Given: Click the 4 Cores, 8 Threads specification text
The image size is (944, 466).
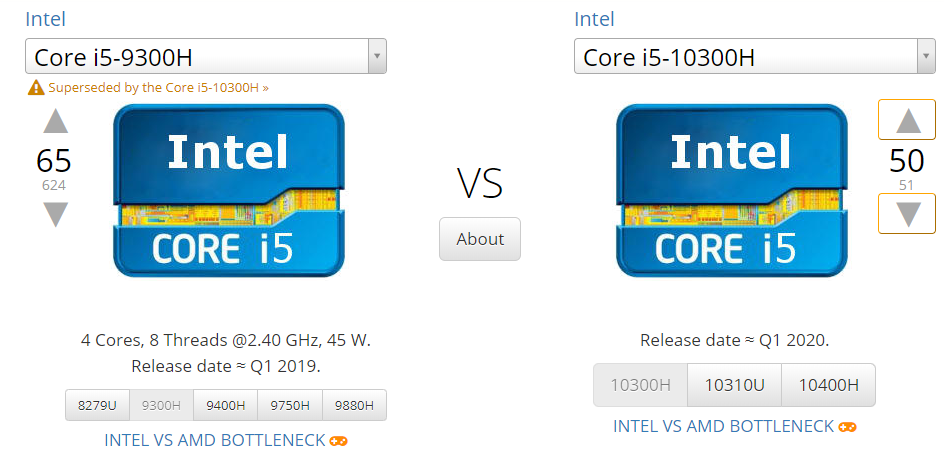Looking at the screenshot, I should [x=226, y=340].
